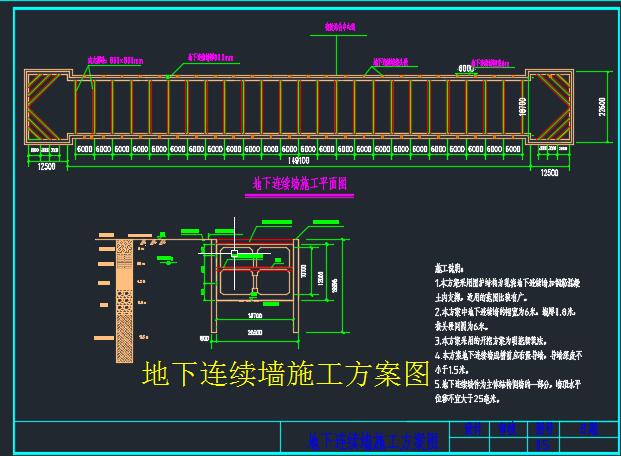Click the large yellow 地下连续墙施工方案图 heading
This screenshot has height=456, width=621.
click(286, 374)
